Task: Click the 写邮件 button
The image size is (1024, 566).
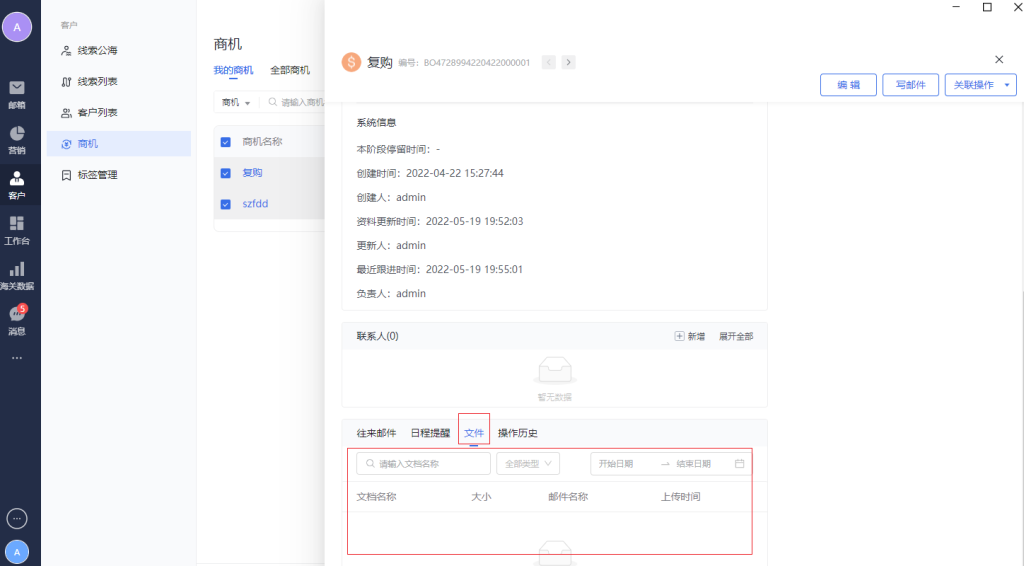Action: (x=910, y=85)
